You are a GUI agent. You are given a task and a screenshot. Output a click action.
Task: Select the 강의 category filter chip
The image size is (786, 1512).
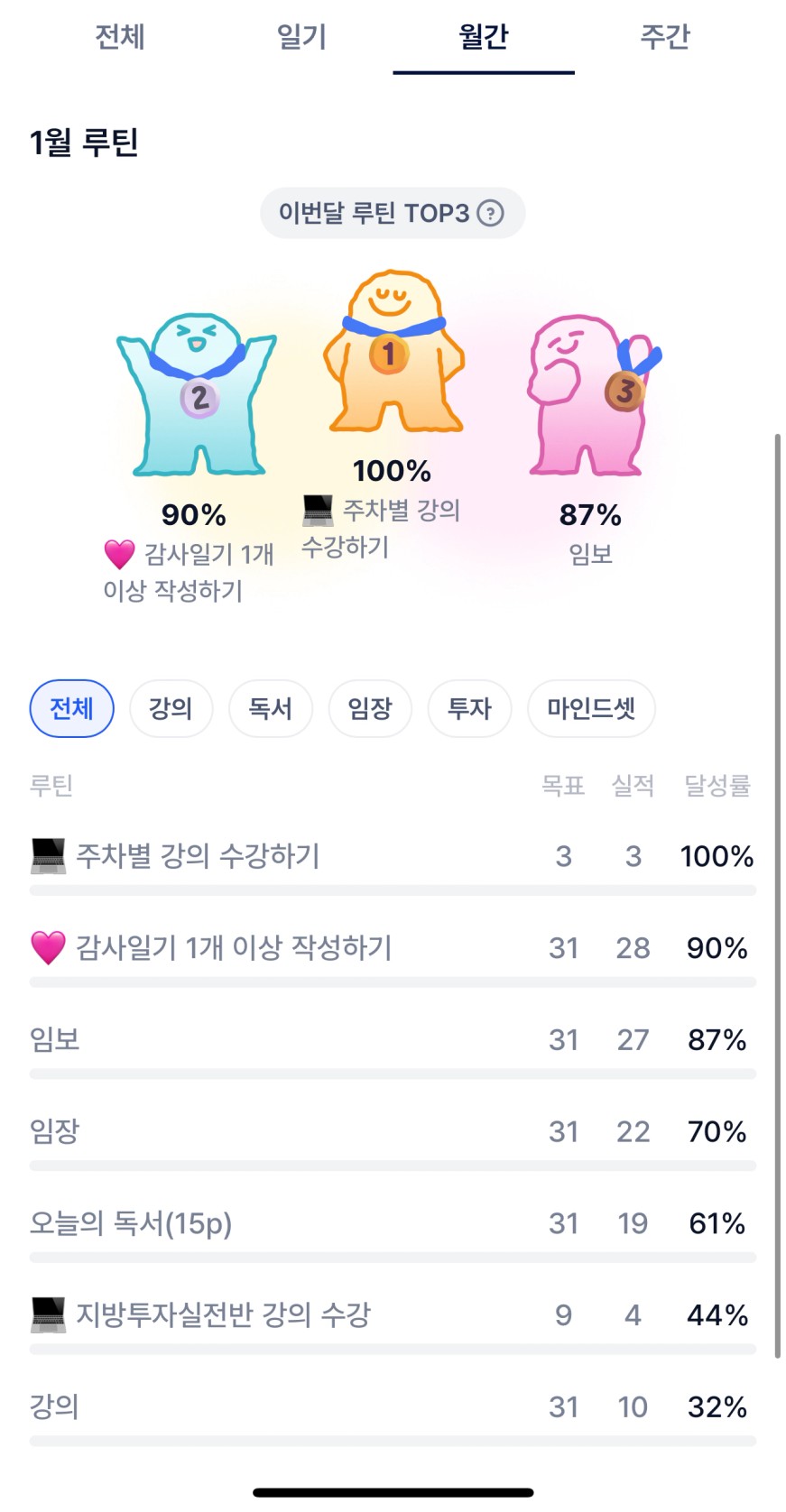click(x=171, y=708)
